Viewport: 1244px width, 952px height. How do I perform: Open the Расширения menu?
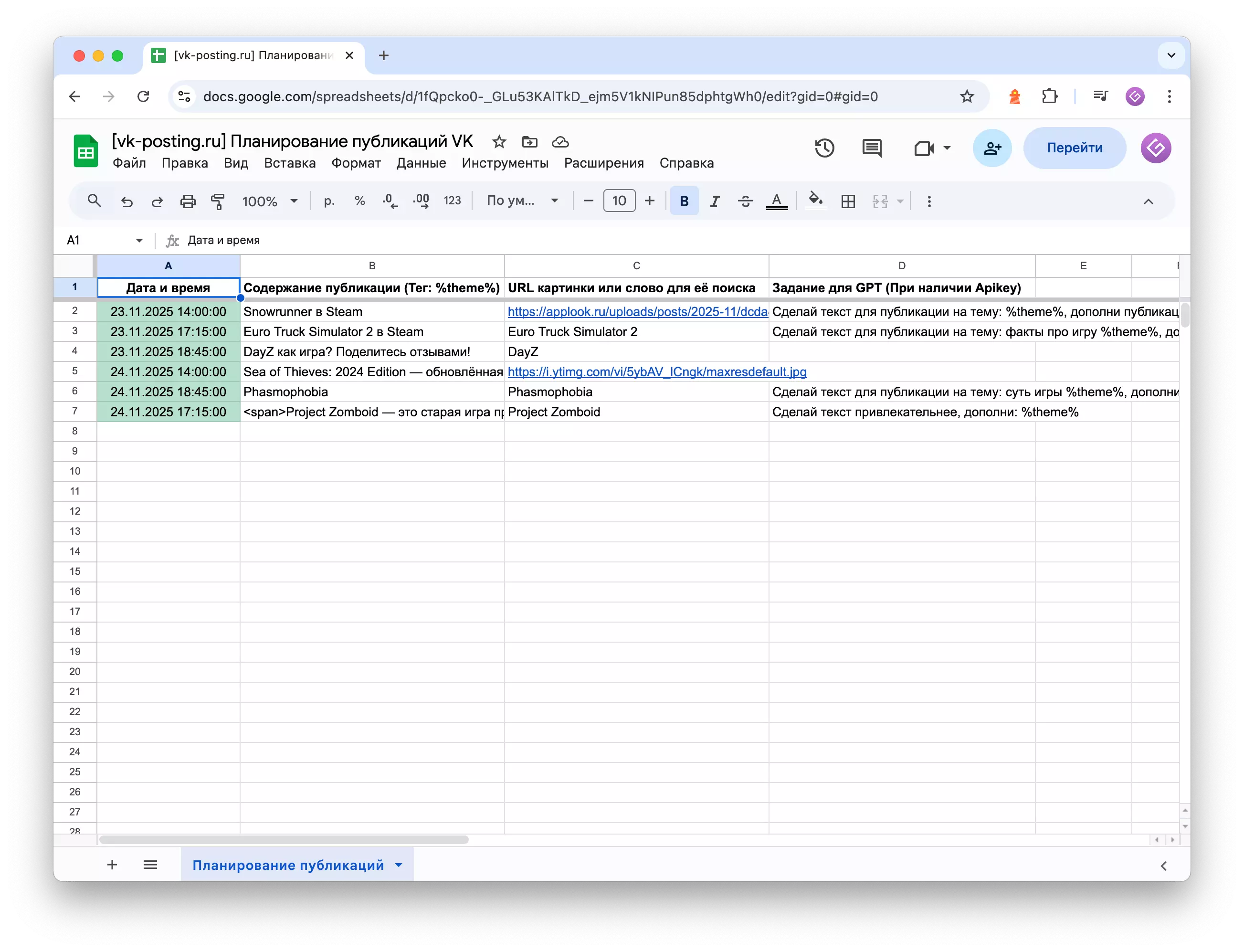[x=604, y=163]
